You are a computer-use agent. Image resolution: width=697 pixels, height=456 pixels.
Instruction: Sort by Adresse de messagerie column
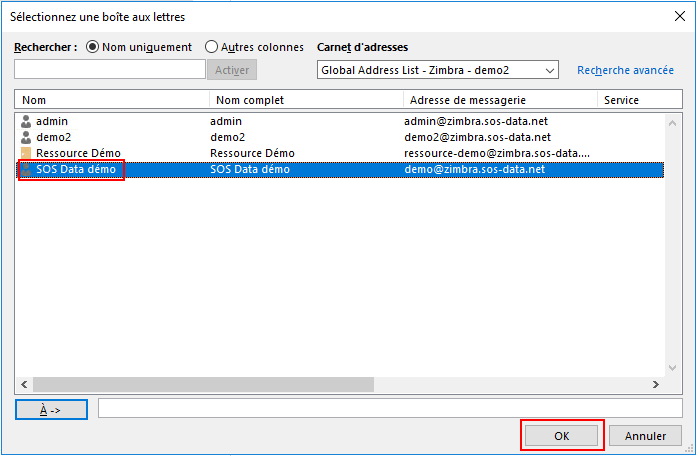pos(499,100)
